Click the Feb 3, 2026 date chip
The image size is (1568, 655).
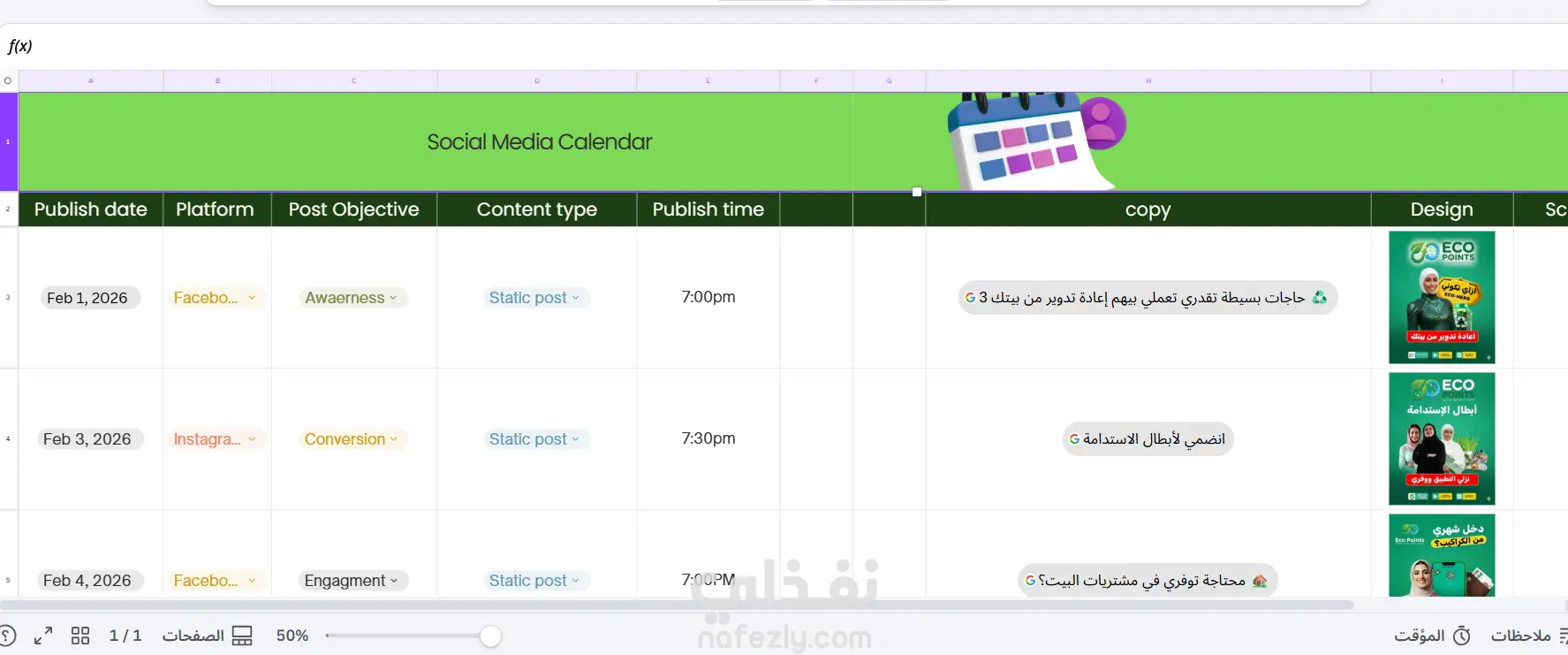tap(87, 439)
